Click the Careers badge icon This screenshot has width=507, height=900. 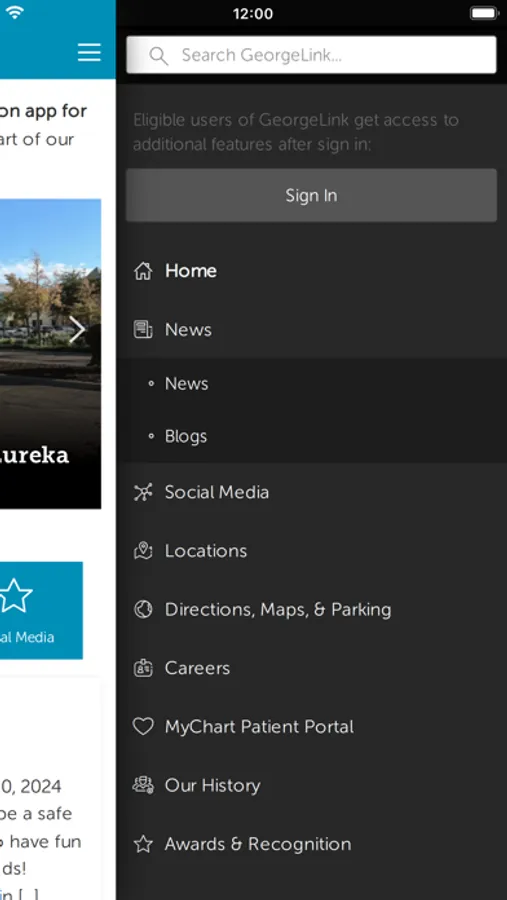coord(143,668)
